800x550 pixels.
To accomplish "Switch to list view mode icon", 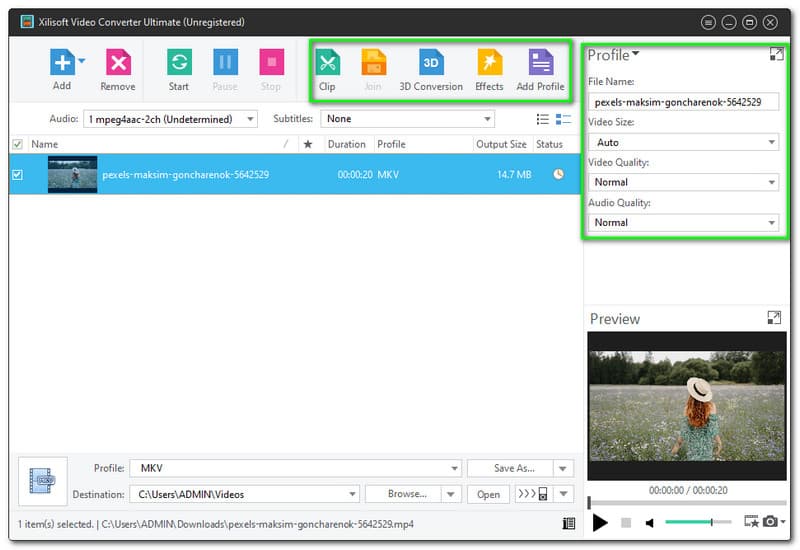I will coord(543,119).
